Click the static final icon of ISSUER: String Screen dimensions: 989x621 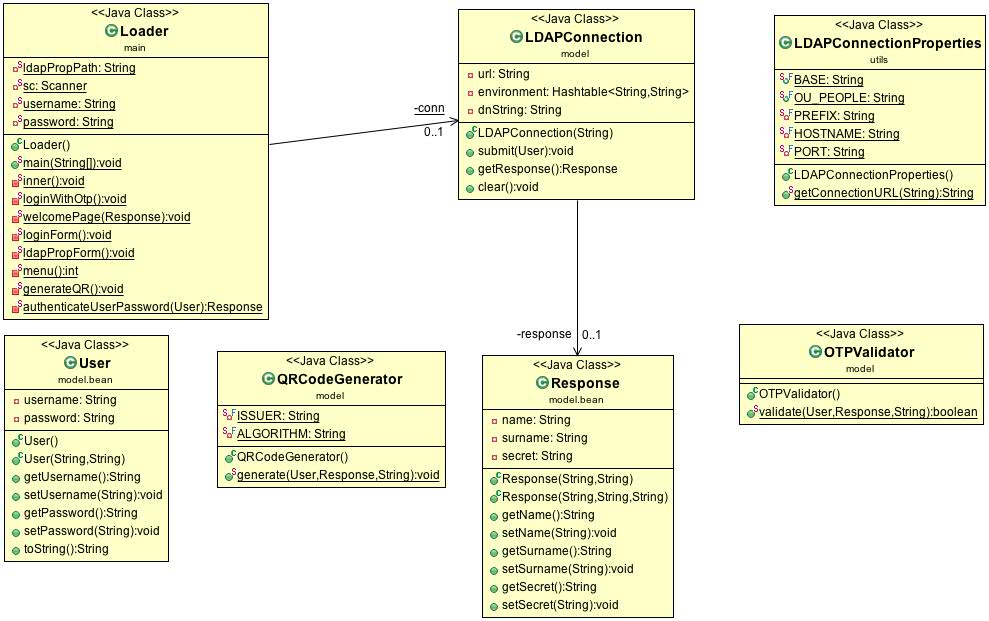229,415
